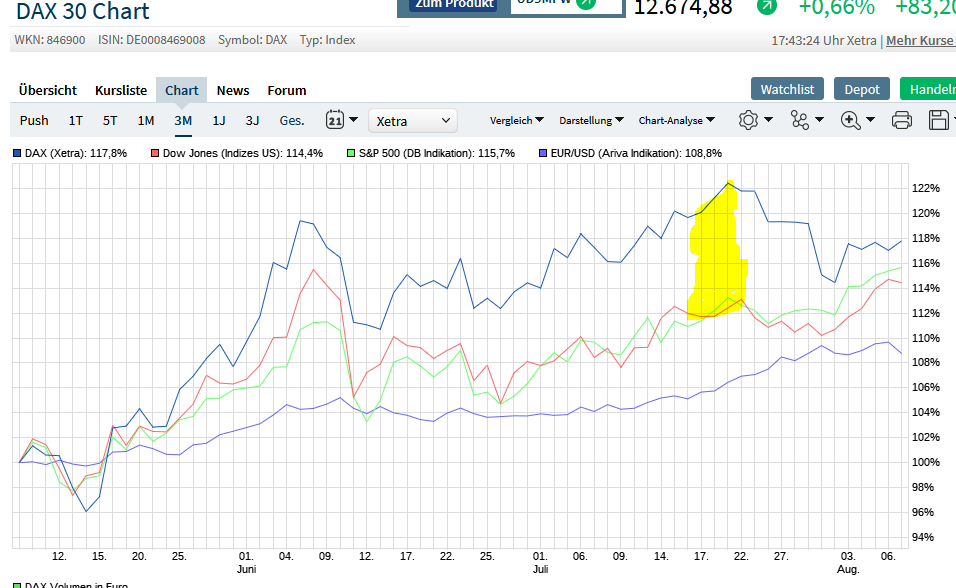Click the Dow Jones 114,4% legend text
956x588 pixels.
click(243, 154)
